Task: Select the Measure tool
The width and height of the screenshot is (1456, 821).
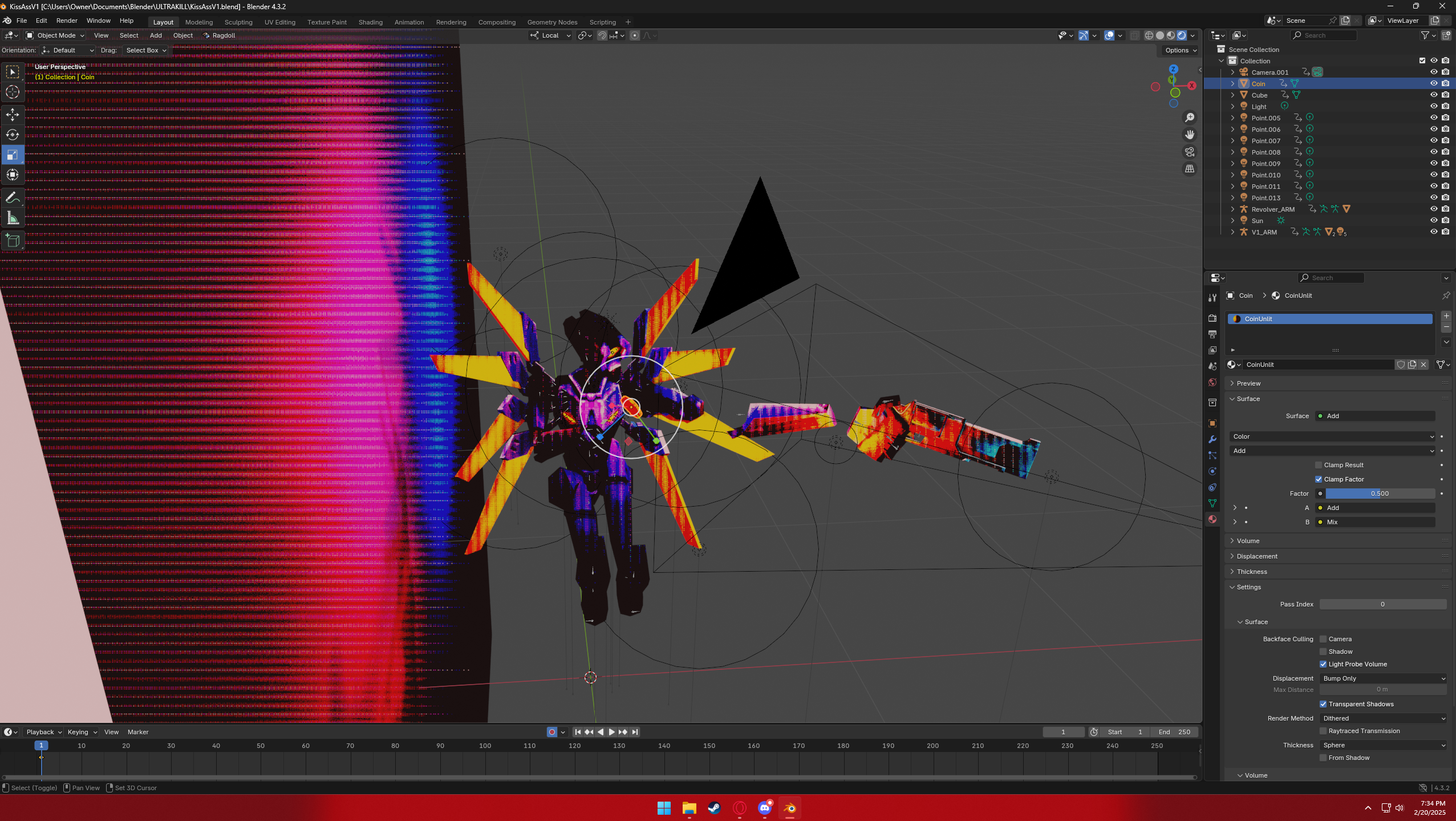Action: 13,218
